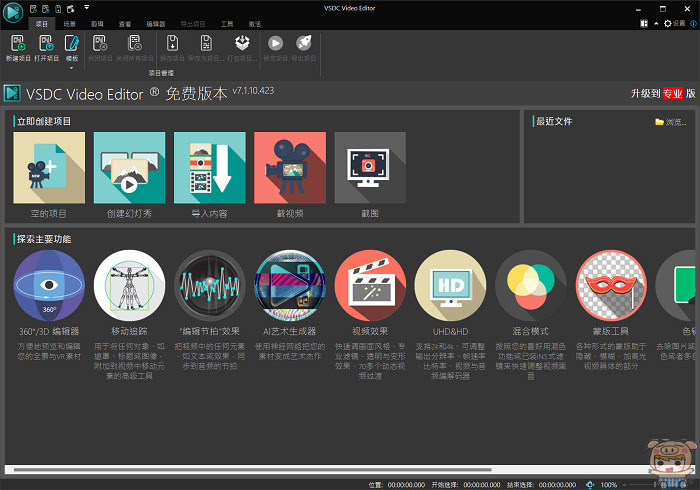
Task: Switch to the 激活 ribbon tab
Action: (x=254, y=24)
